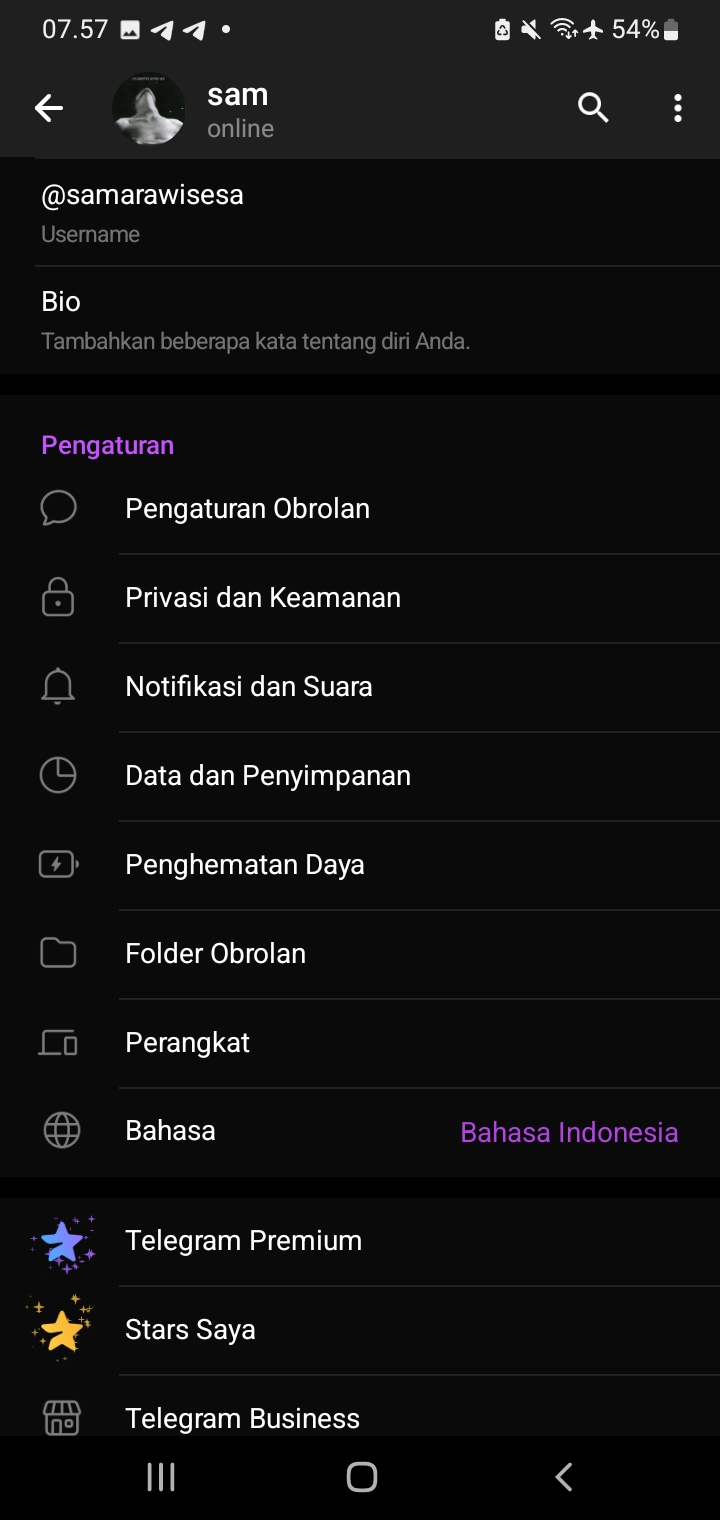Tap the chat bubble icon for Pengaturan Obrolan
The height and width of the screenshot is (1520, 720).
tap(58, 508)
